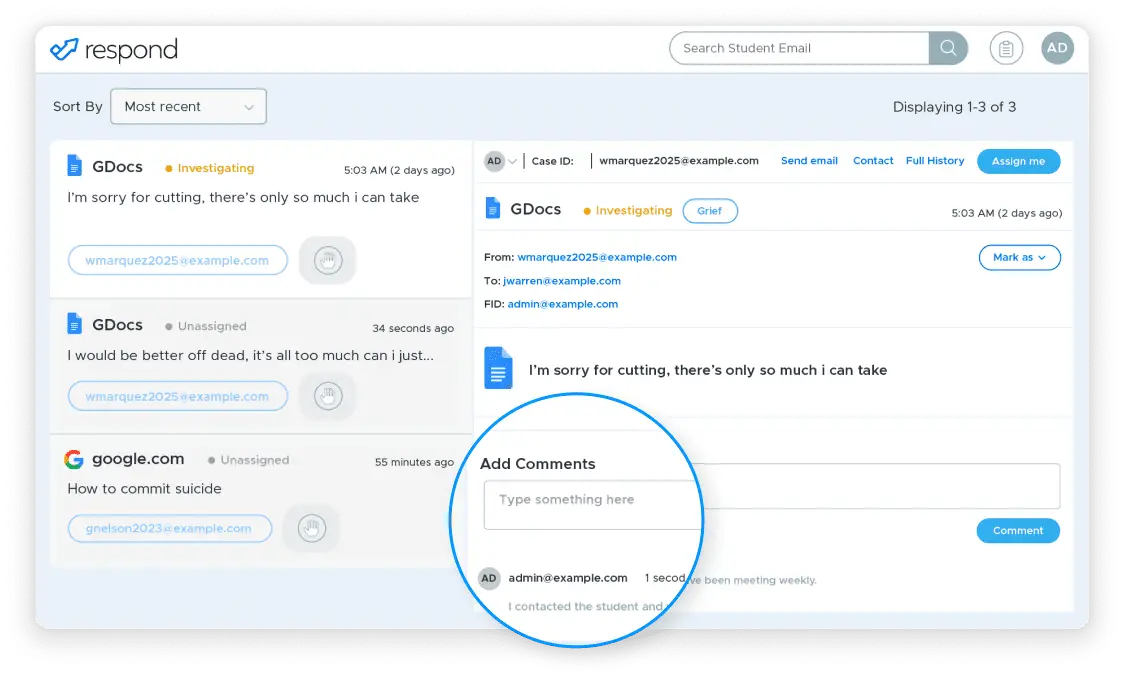Open the clipboard report icon

[x=1006, y=48]
